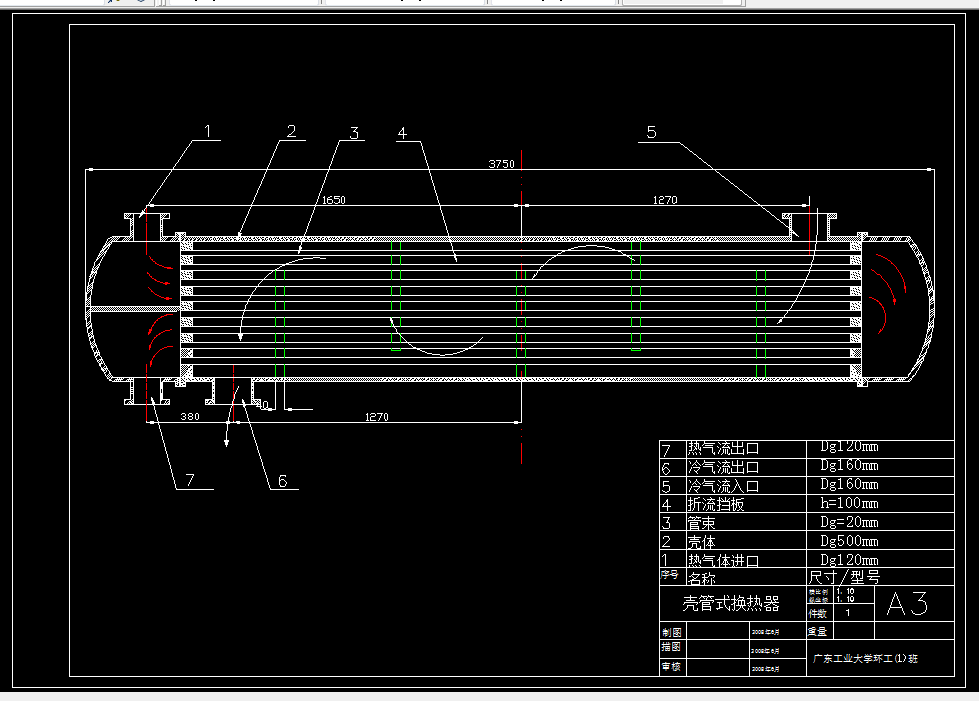Select the overall length dimension 3750
979x701 pixels.
click(x=501, y=164)
